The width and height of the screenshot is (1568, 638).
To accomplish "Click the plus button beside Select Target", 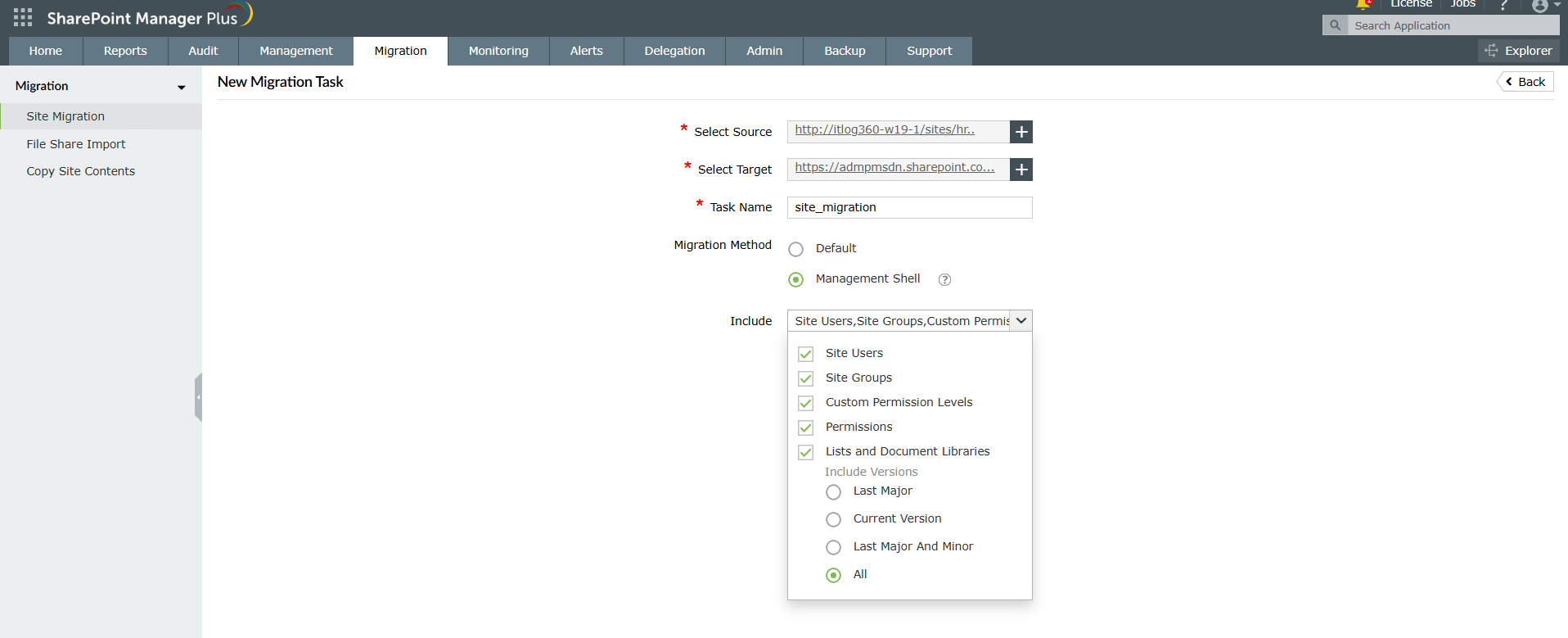I will tap(1021, 170).
